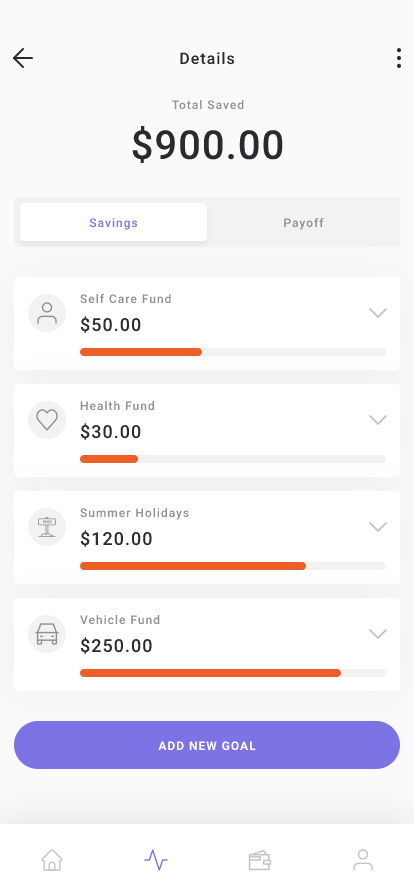Go back using the arrow icon
414x896 pixels.
tap(23, 58)
